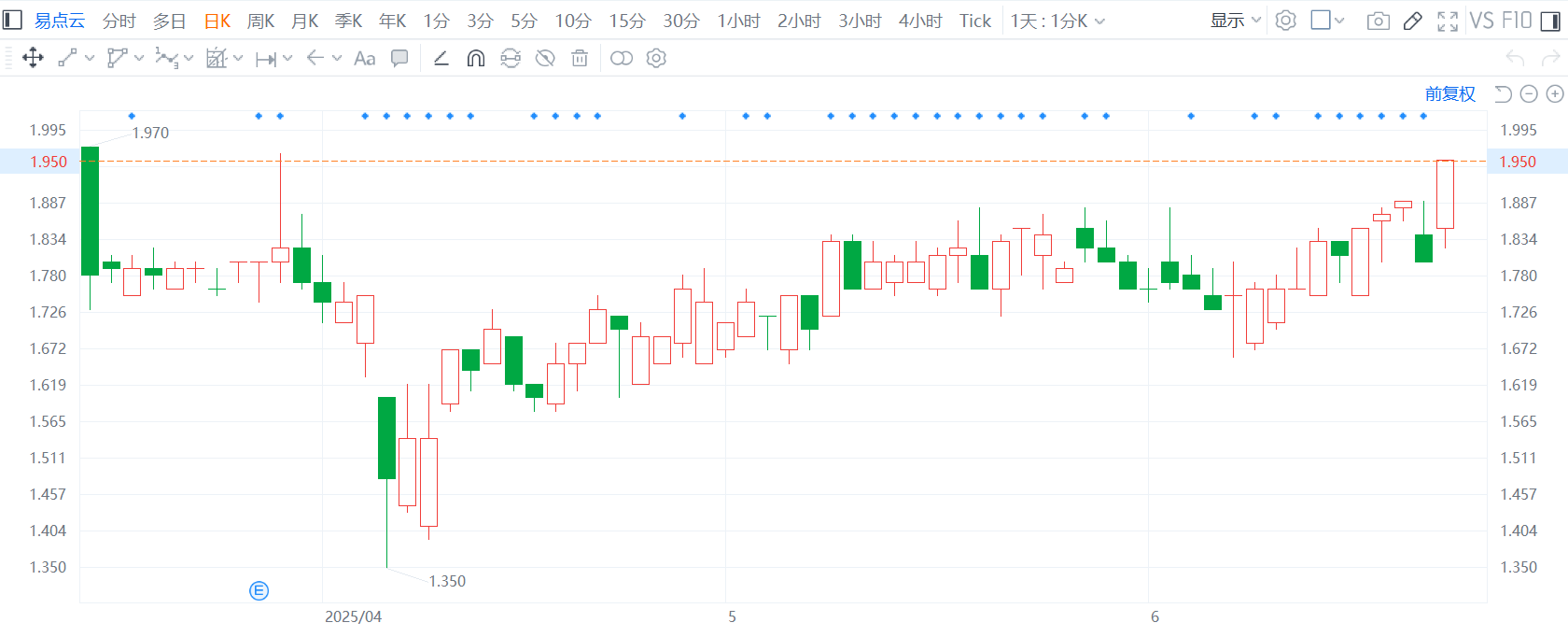The image size is (1568, 637).
Task: Toggle the right sidebar panel icon
Action: click(x=1550, y=21)
